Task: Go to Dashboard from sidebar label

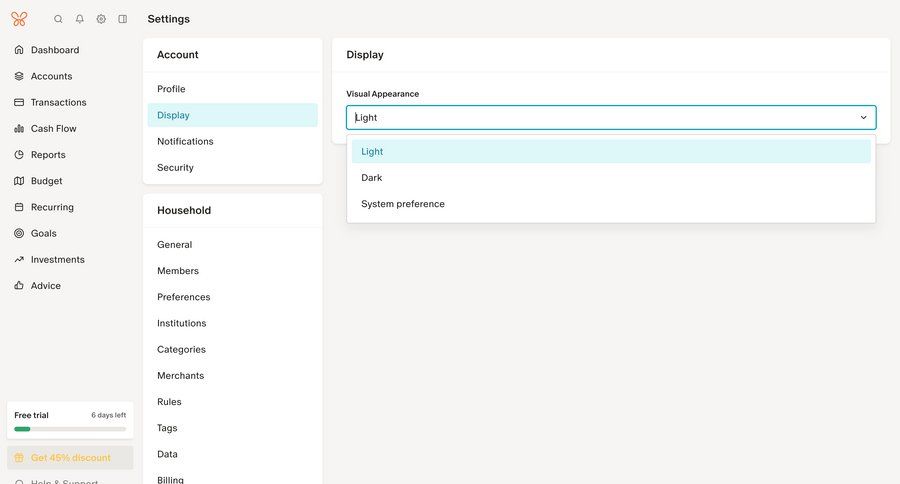Action: [55, 50]
